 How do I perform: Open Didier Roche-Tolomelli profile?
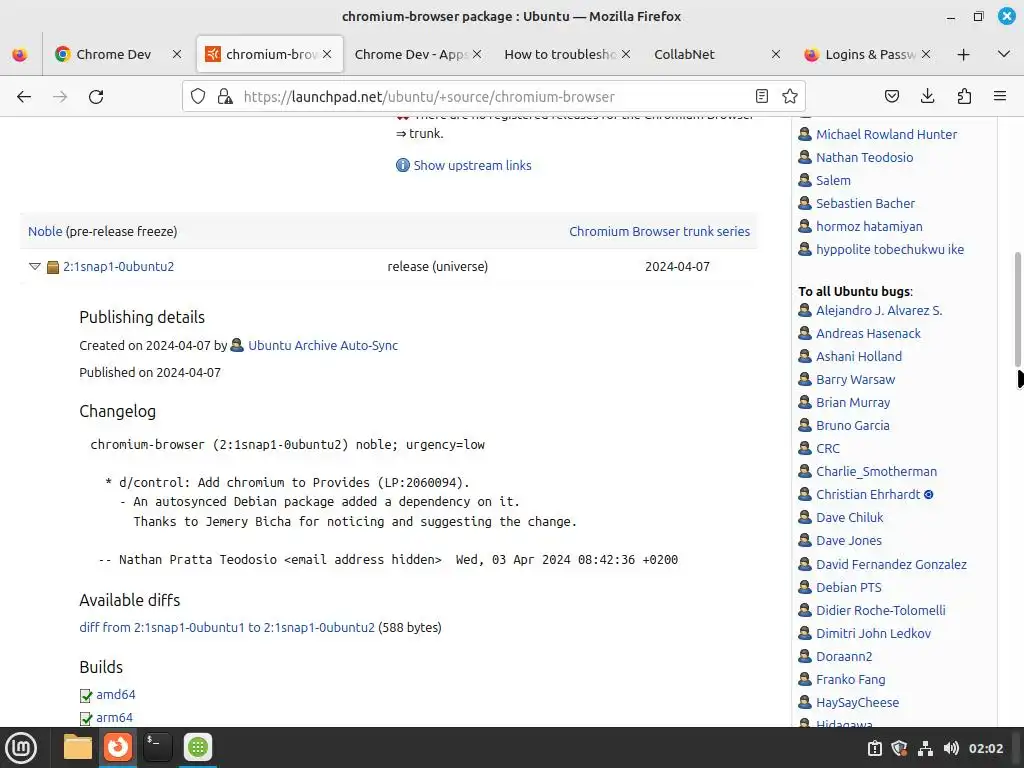coord(880,610)
